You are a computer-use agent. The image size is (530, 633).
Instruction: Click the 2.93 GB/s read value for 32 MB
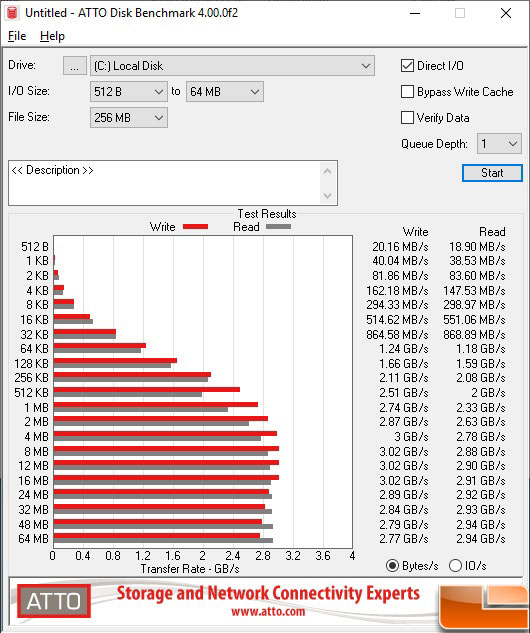[x=481, y=509]
